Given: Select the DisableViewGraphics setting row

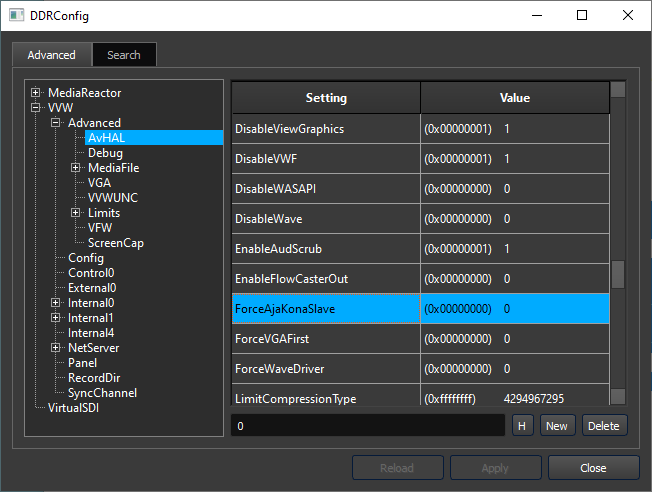Looking at the screenshot, I should point(420,129).
